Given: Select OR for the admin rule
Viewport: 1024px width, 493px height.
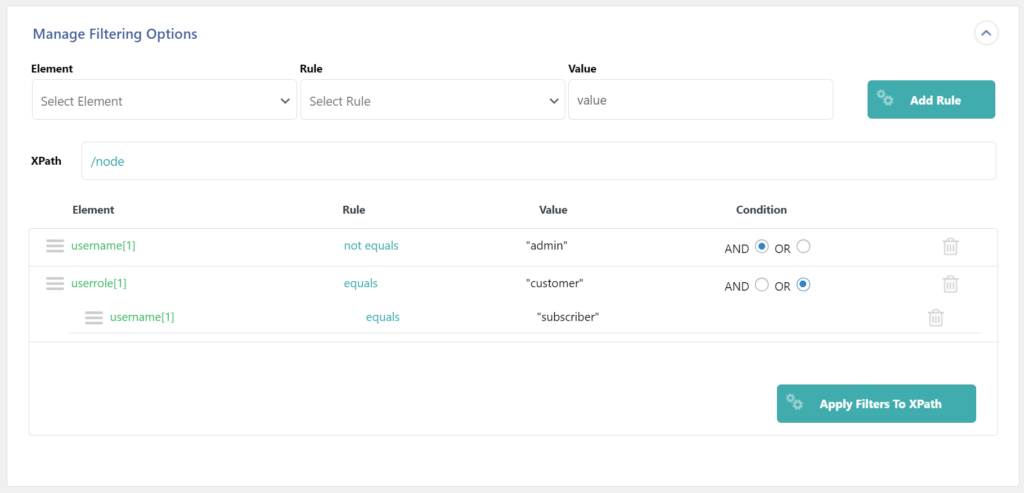Looking at the screenshot, I should [x=804, y=247].
